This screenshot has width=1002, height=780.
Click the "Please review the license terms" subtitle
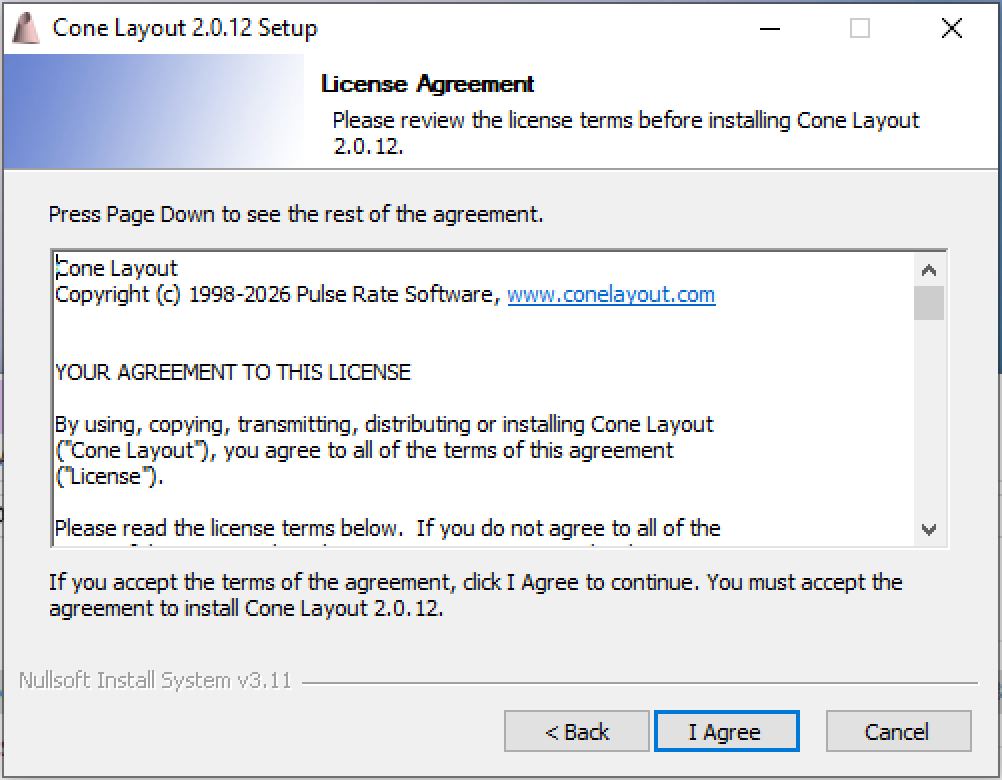(x=625, y=121)
